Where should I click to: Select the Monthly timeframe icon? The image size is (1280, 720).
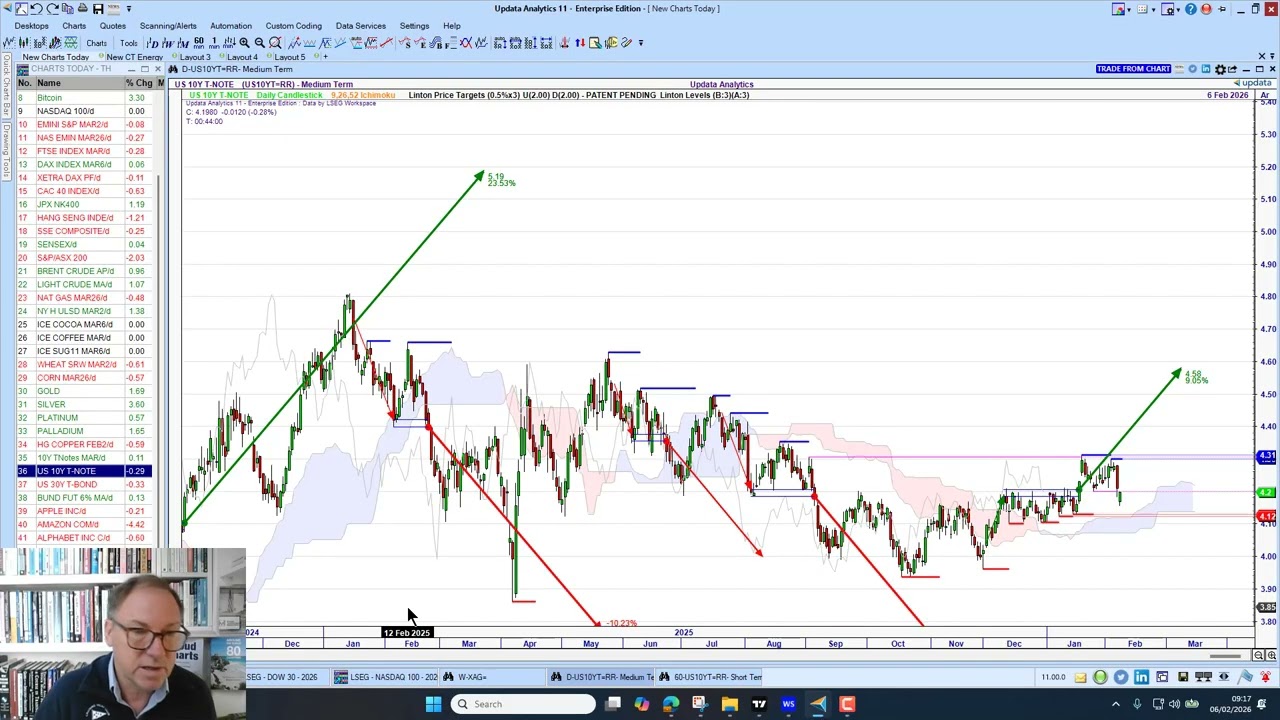pyautogui.click(x=183, y=43)
